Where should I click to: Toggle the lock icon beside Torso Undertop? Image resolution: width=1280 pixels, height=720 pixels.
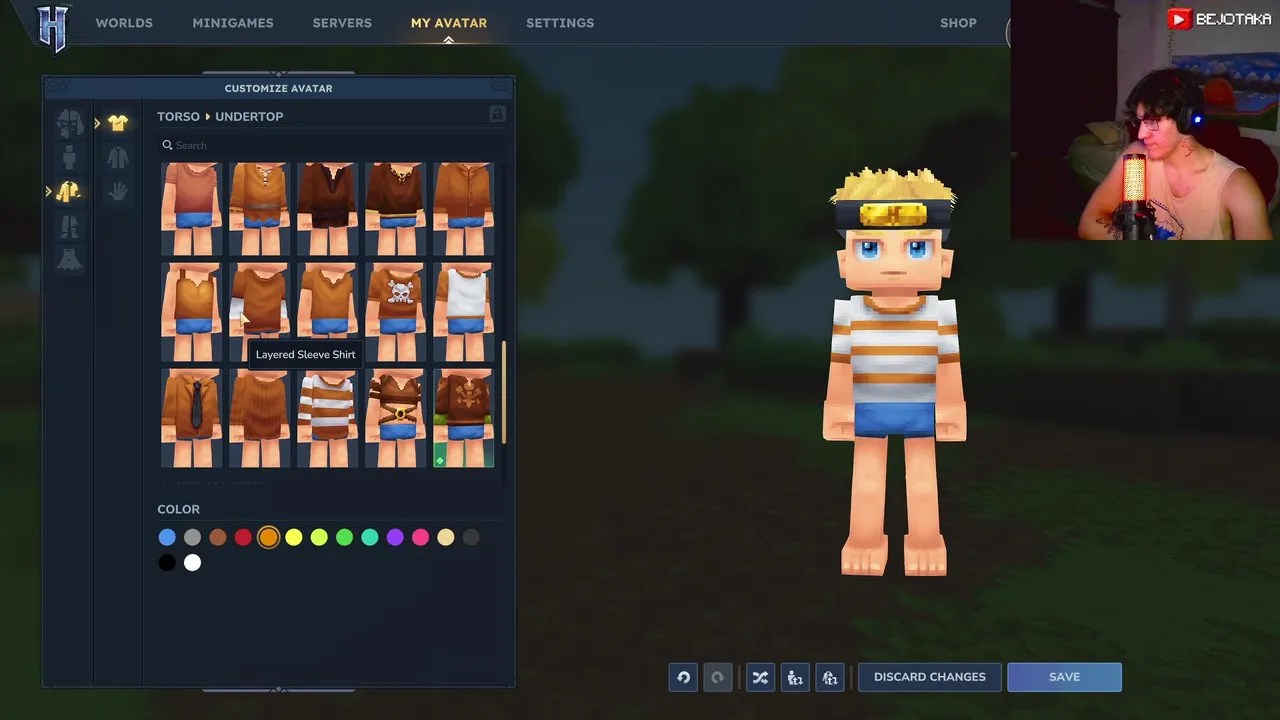pos(497,115)
